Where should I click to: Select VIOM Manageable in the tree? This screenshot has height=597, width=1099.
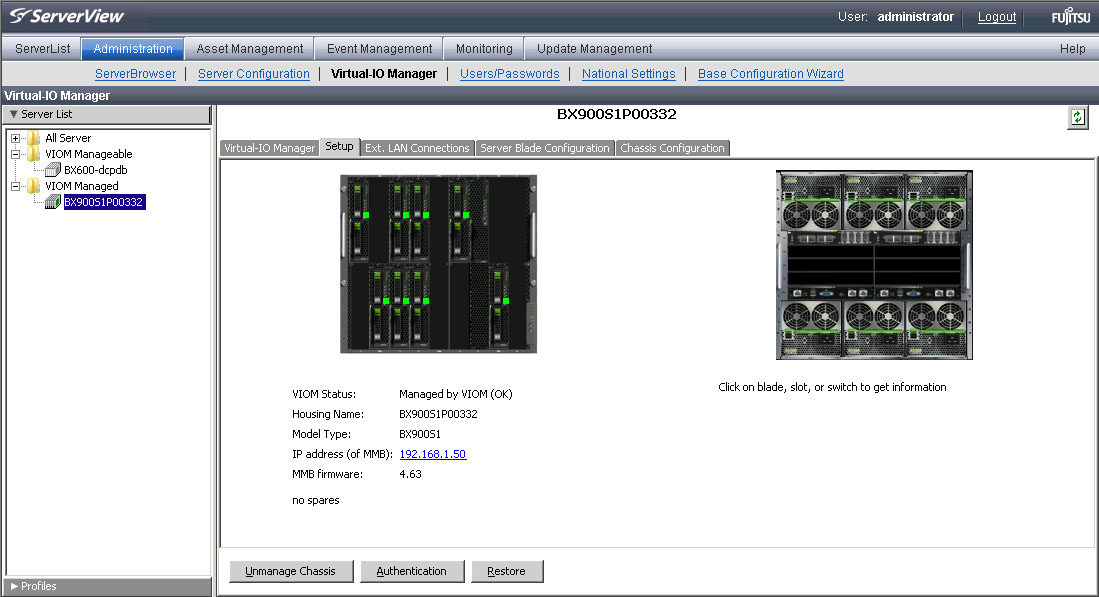pyautogui.click(x=88, y=154)
